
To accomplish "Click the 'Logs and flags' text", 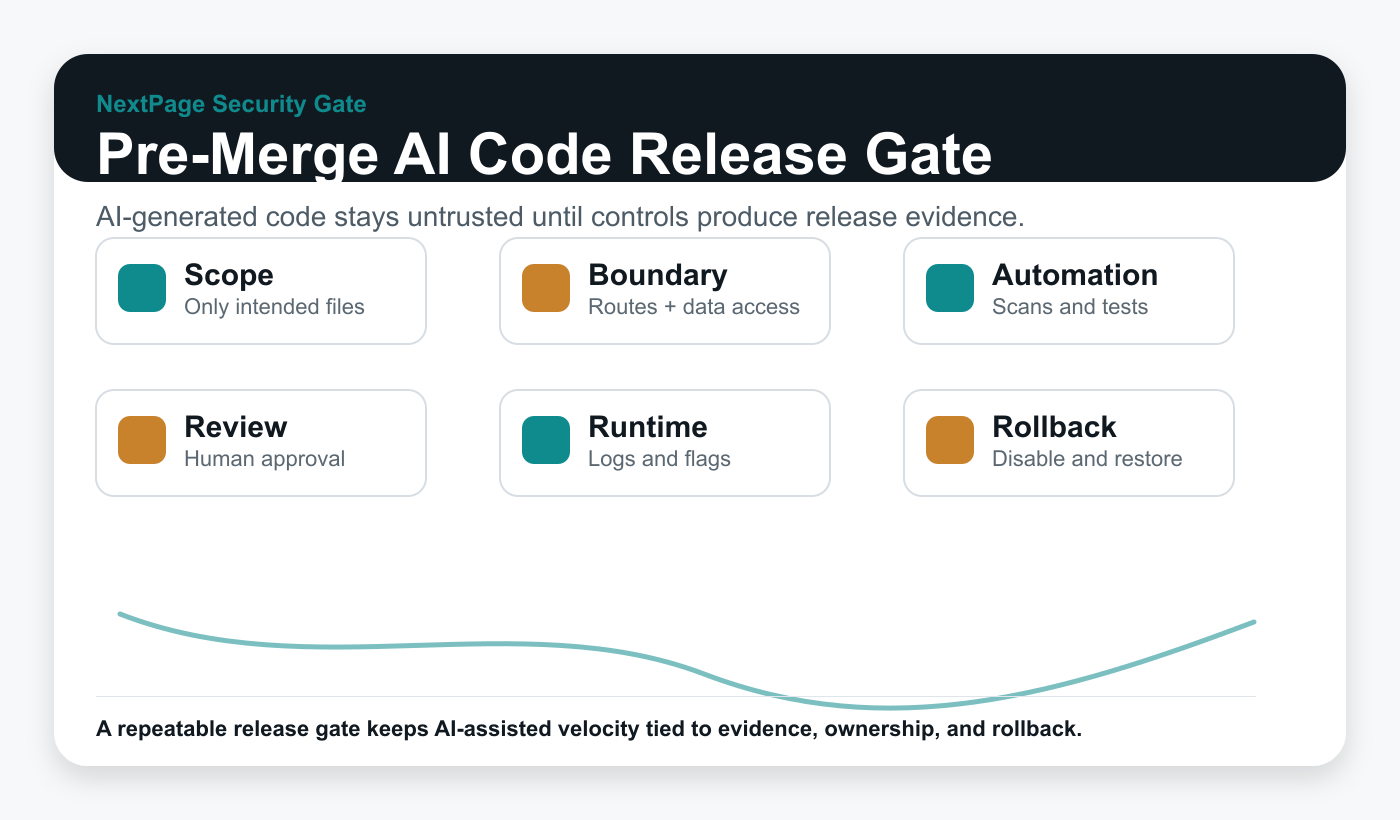I will [660, 459].
